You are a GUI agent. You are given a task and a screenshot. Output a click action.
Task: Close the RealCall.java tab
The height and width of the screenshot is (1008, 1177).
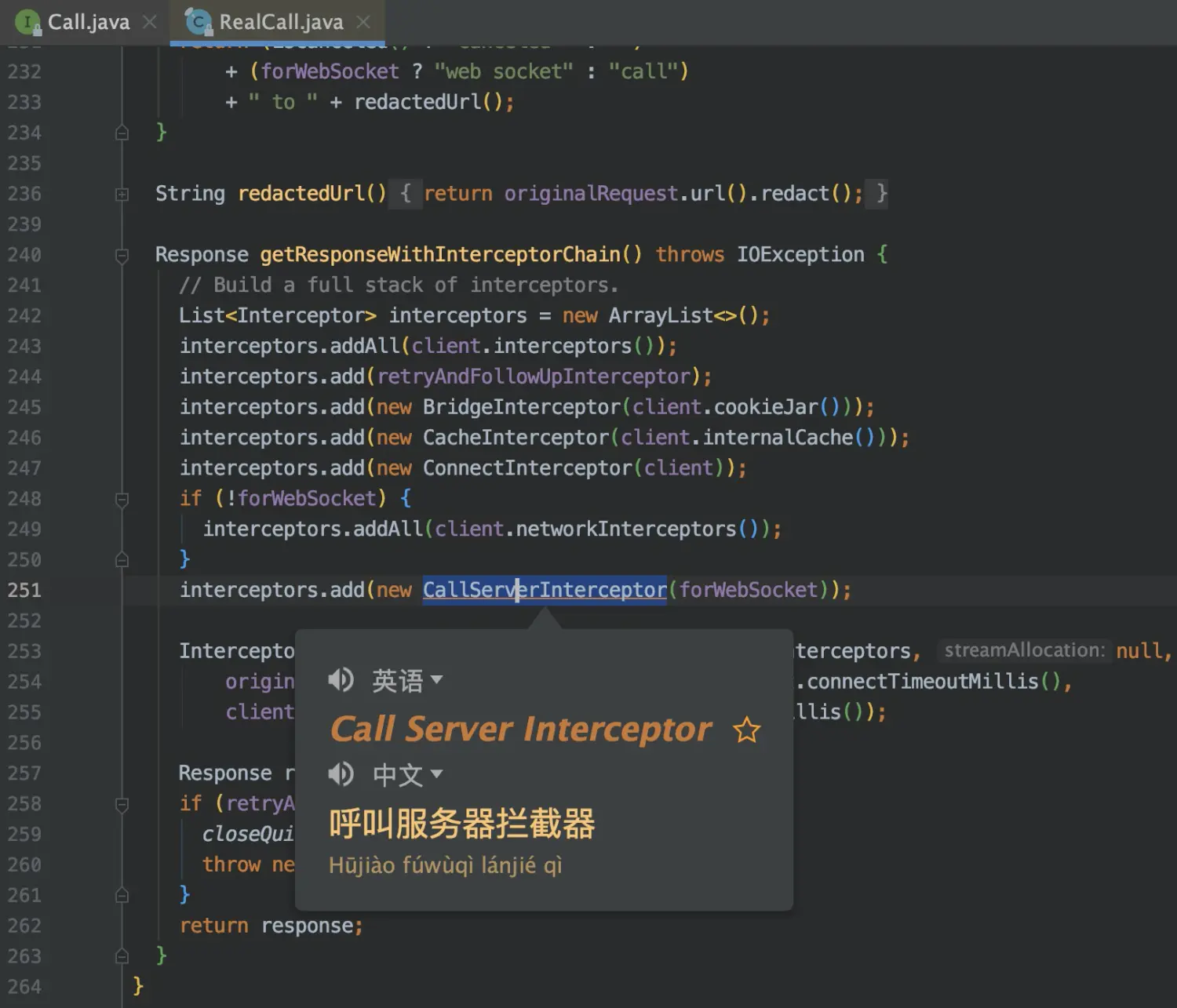coord(362,21)
